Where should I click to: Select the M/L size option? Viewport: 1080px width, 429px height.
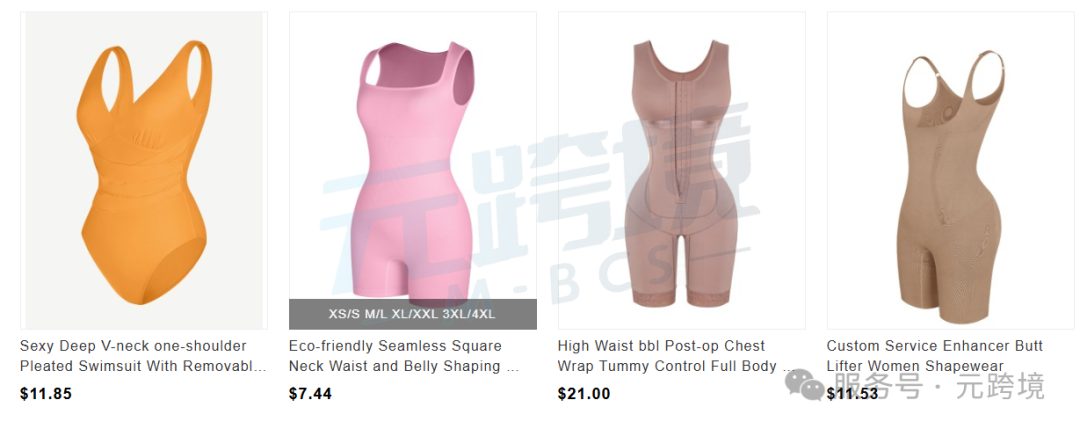click(x=377, y=314)
